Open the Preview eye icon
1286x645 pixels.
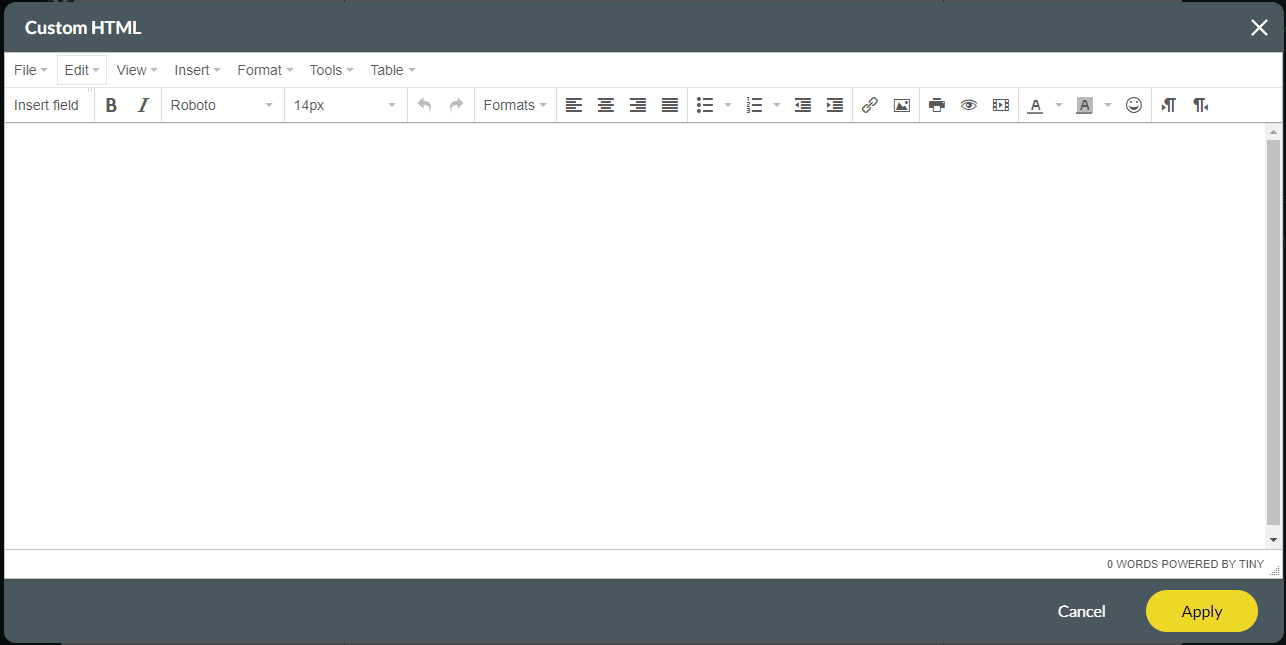pyautogui.click(x=968, y=104)
